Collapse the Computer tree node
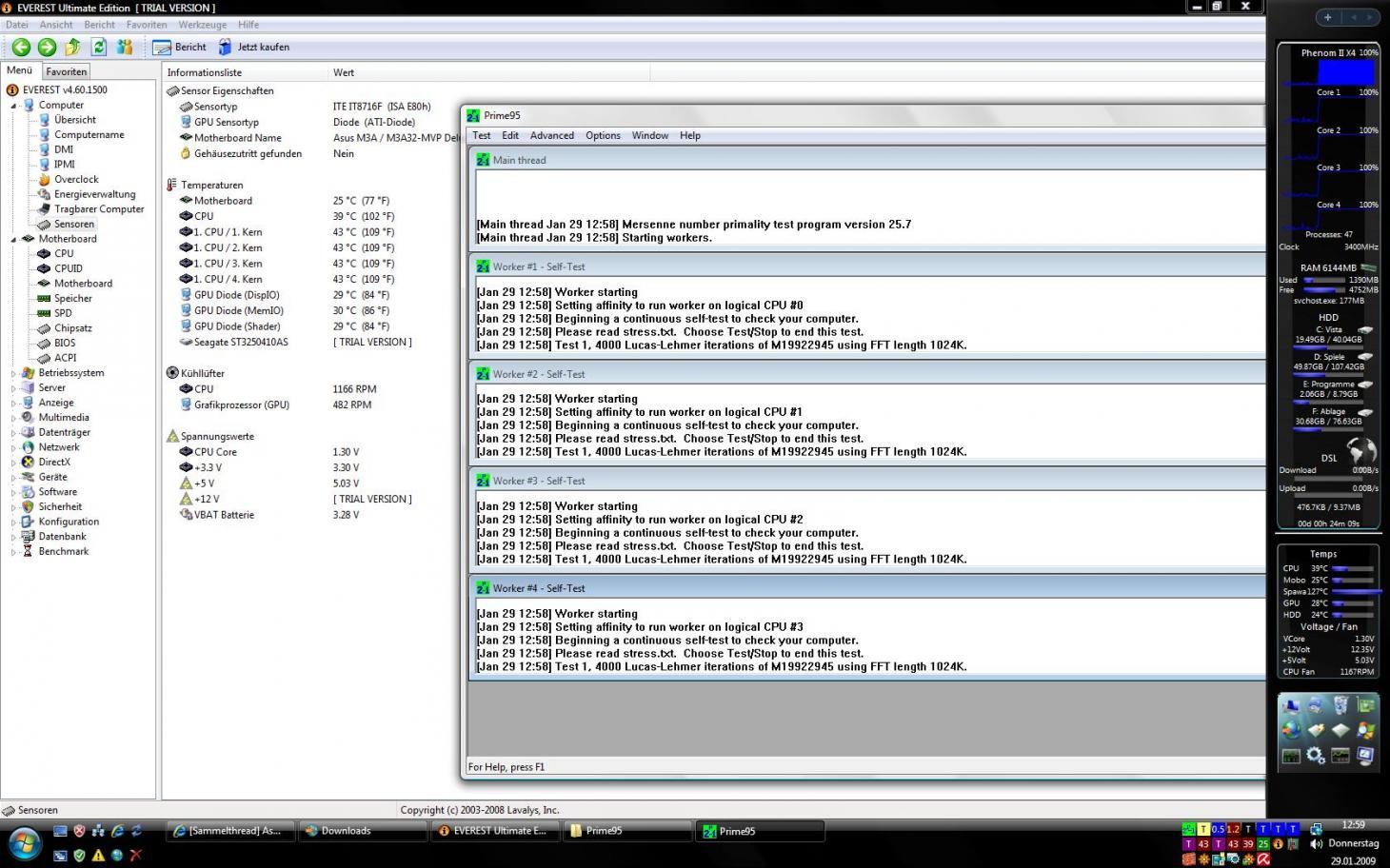The width and height of the screenshot is (1390, 868). tap(14, 106)
